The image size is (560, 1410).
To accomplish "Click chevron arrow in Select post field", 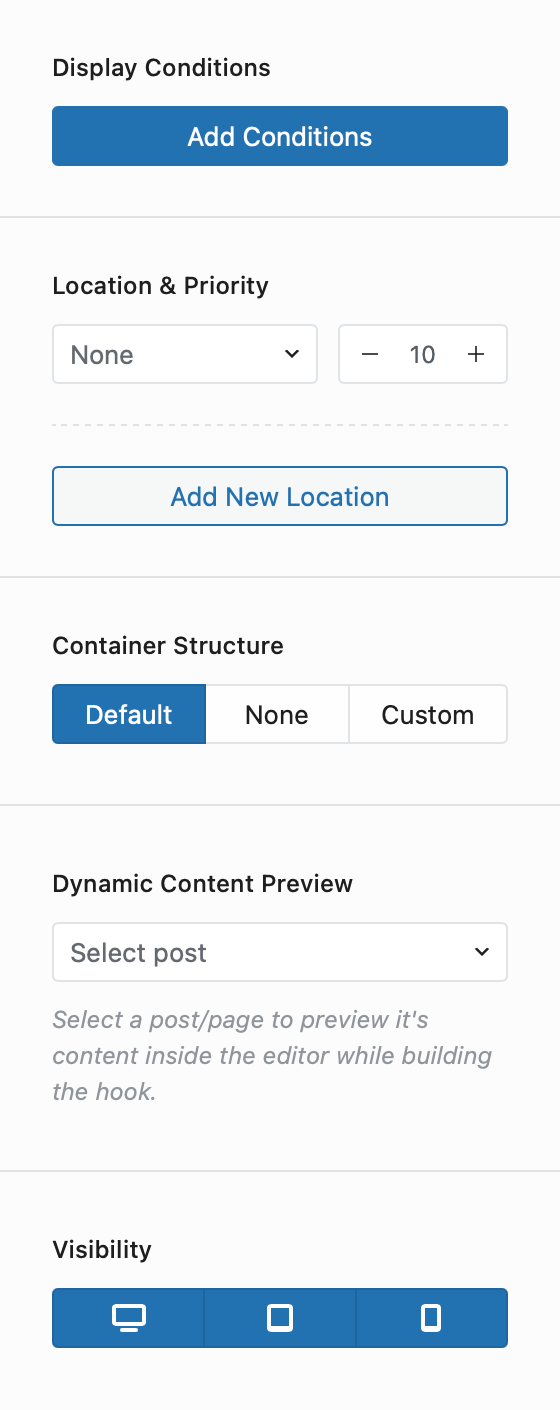I will [482, 952].
